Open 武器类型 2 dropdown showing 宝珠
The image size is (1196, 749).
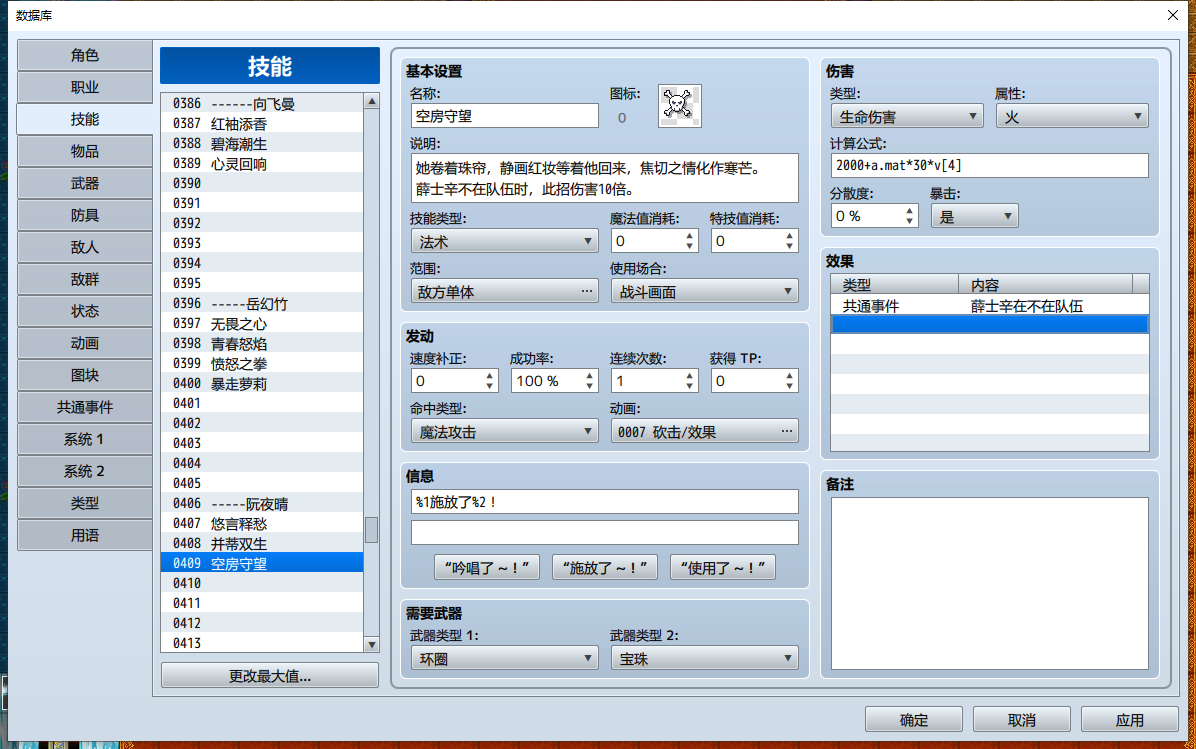coord(704,658)
